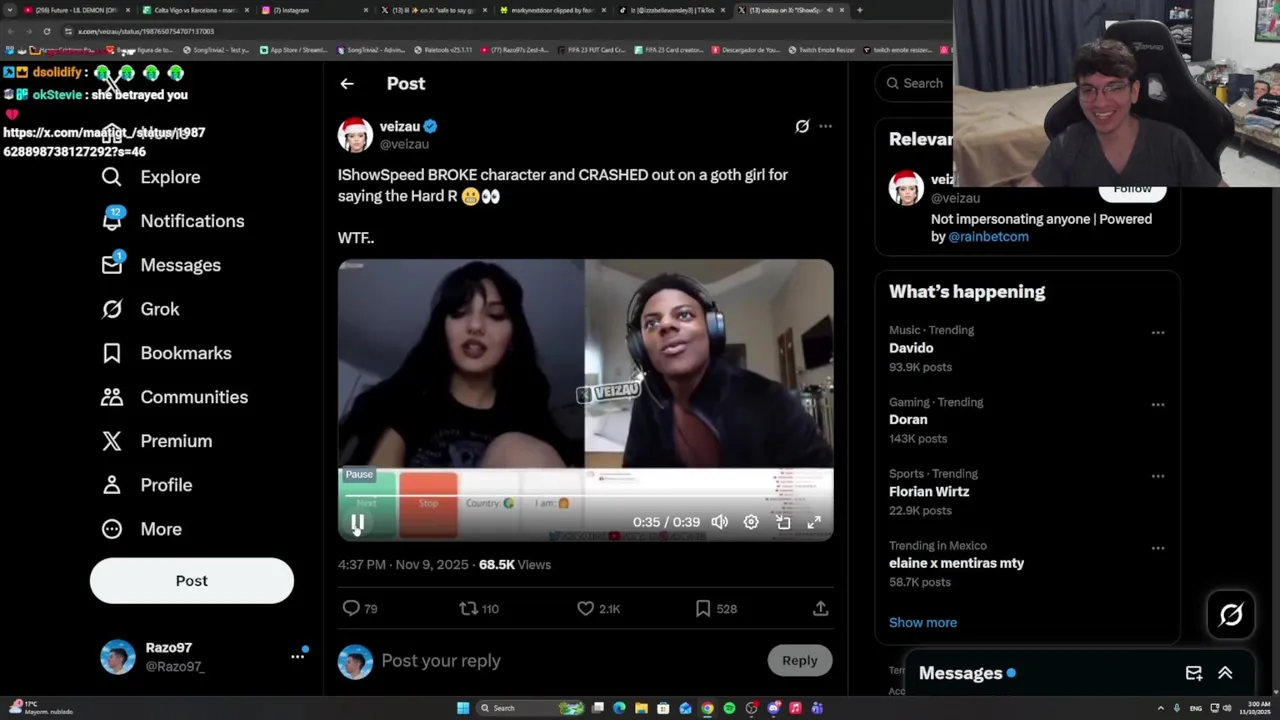Focus the X Search box
Viewport: 1280px width, 720px height.
(913, 84)
